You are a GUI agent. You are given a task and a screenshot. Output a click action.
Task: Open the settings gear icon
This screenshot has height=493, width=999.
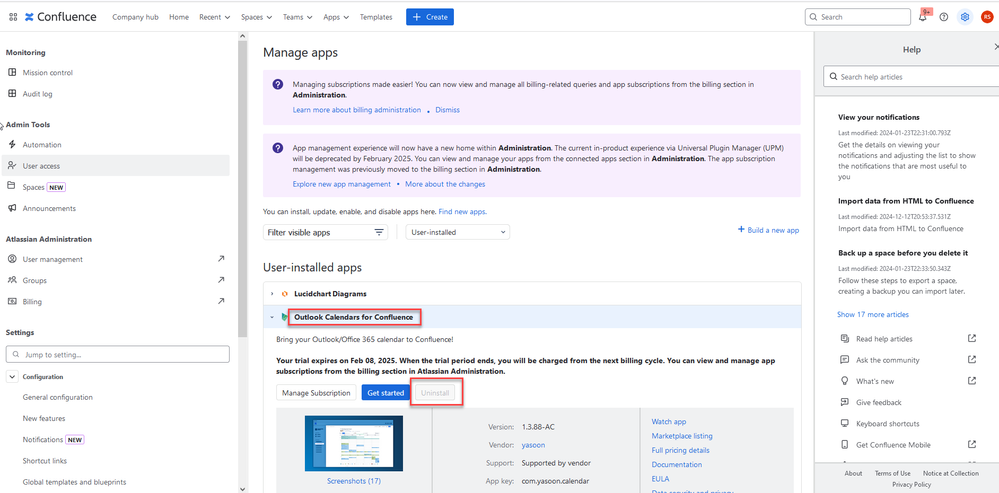pyautogui.click(x=965, y=17)
